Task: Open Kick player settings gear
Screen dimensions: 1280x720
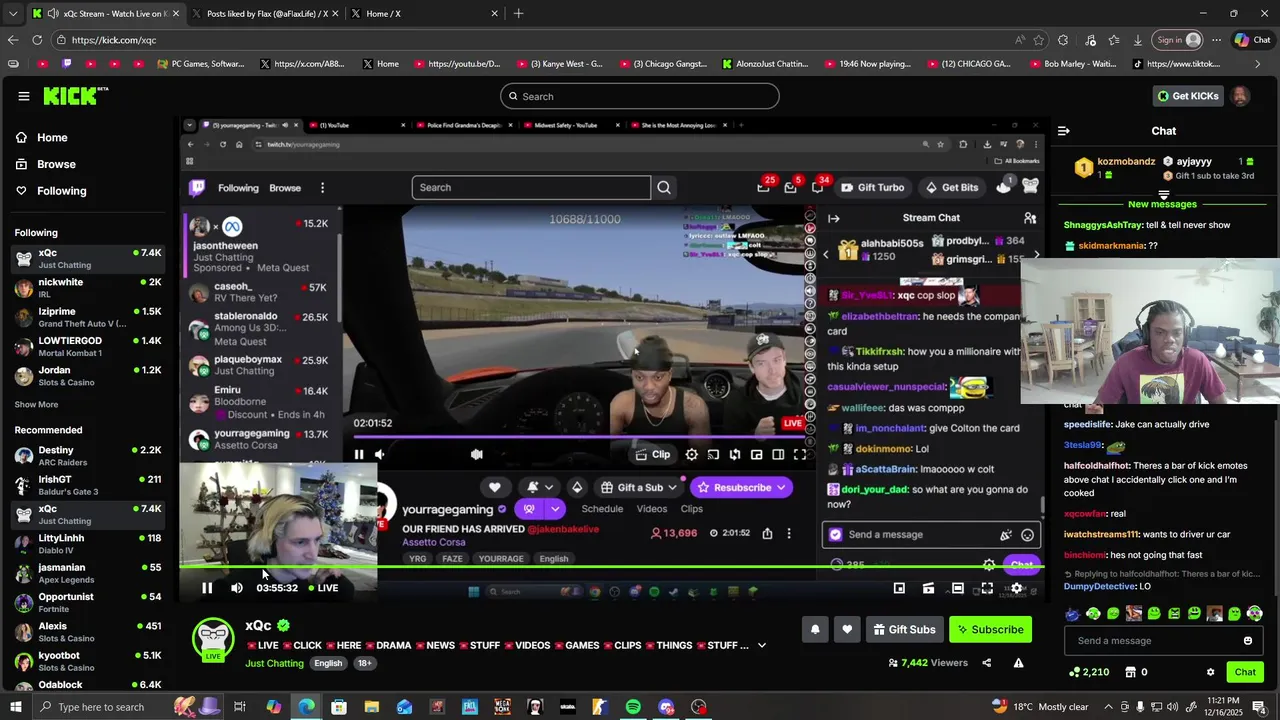Action: coord(1017,588)
